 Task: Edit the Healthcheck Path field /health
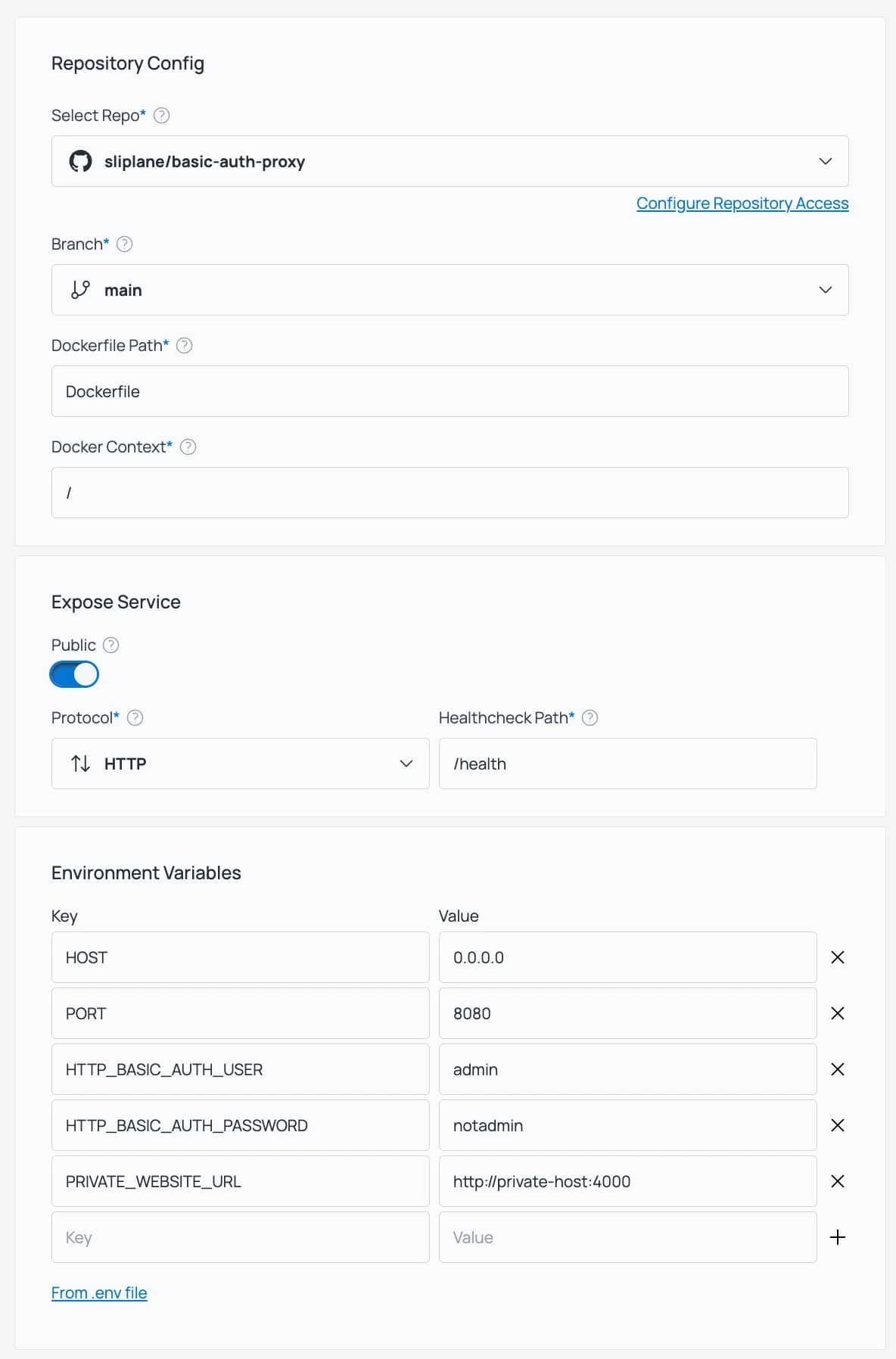point(628,763)
